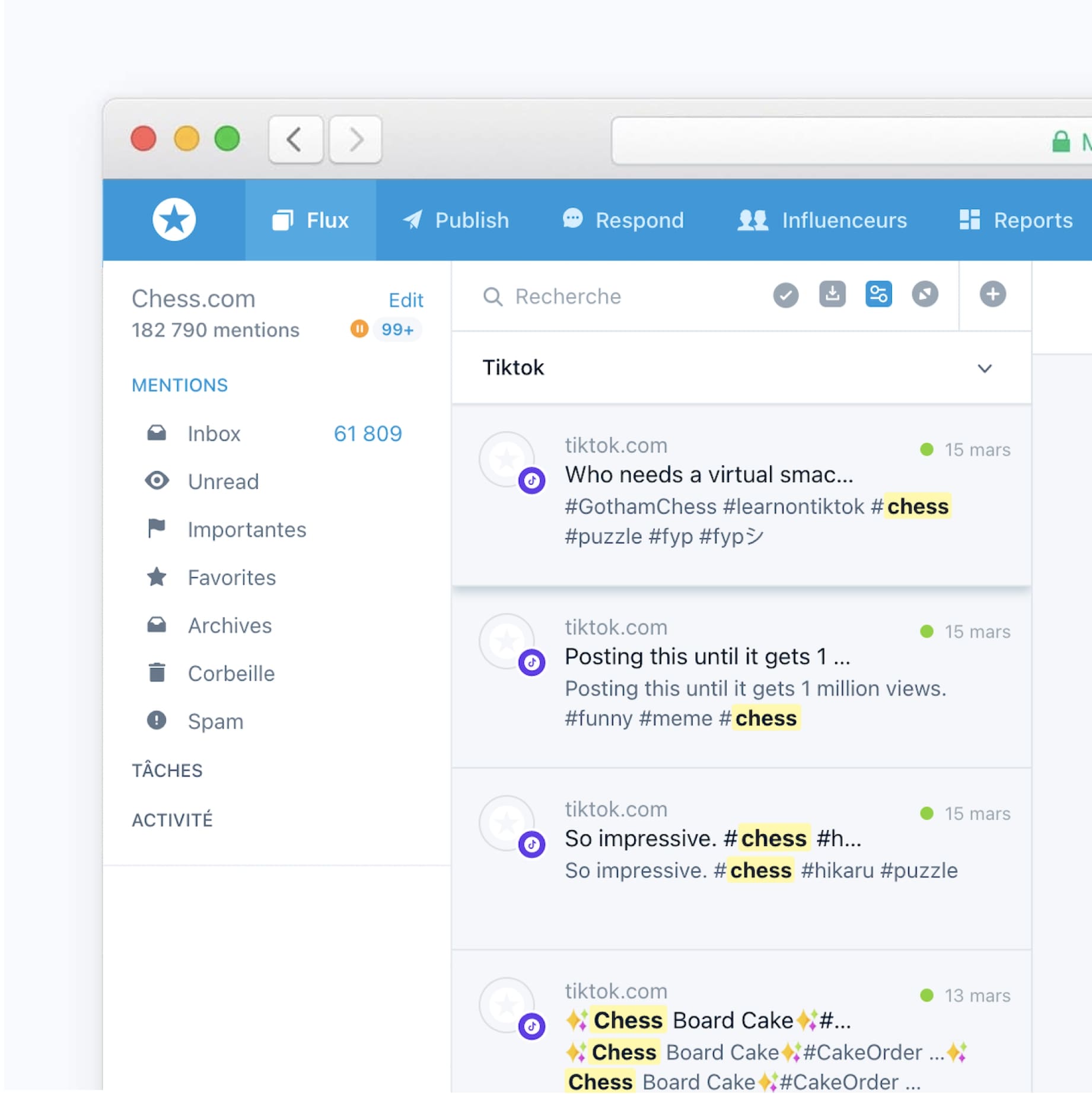Click the Spam exclamation icon
This screenshot has height=1094, width=1092.
pyautogui.click(x=157, y=721)
